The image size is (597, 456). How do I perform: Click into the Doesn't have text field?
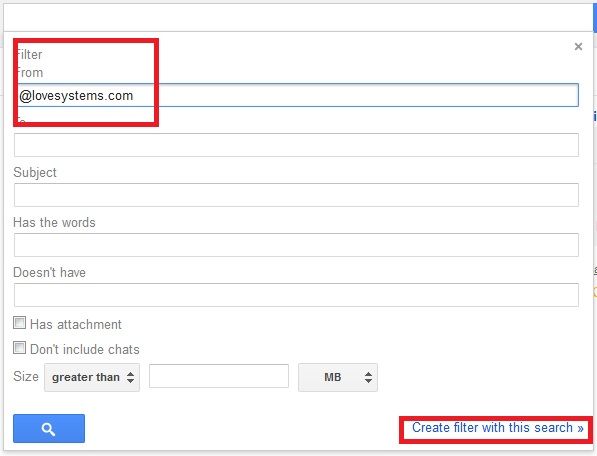tap(296, 295)
